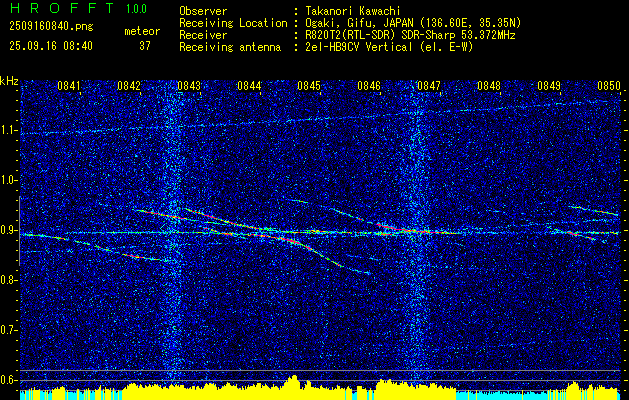Click location Ogaki, Gifu, JAPAN text

pos(413,23)
